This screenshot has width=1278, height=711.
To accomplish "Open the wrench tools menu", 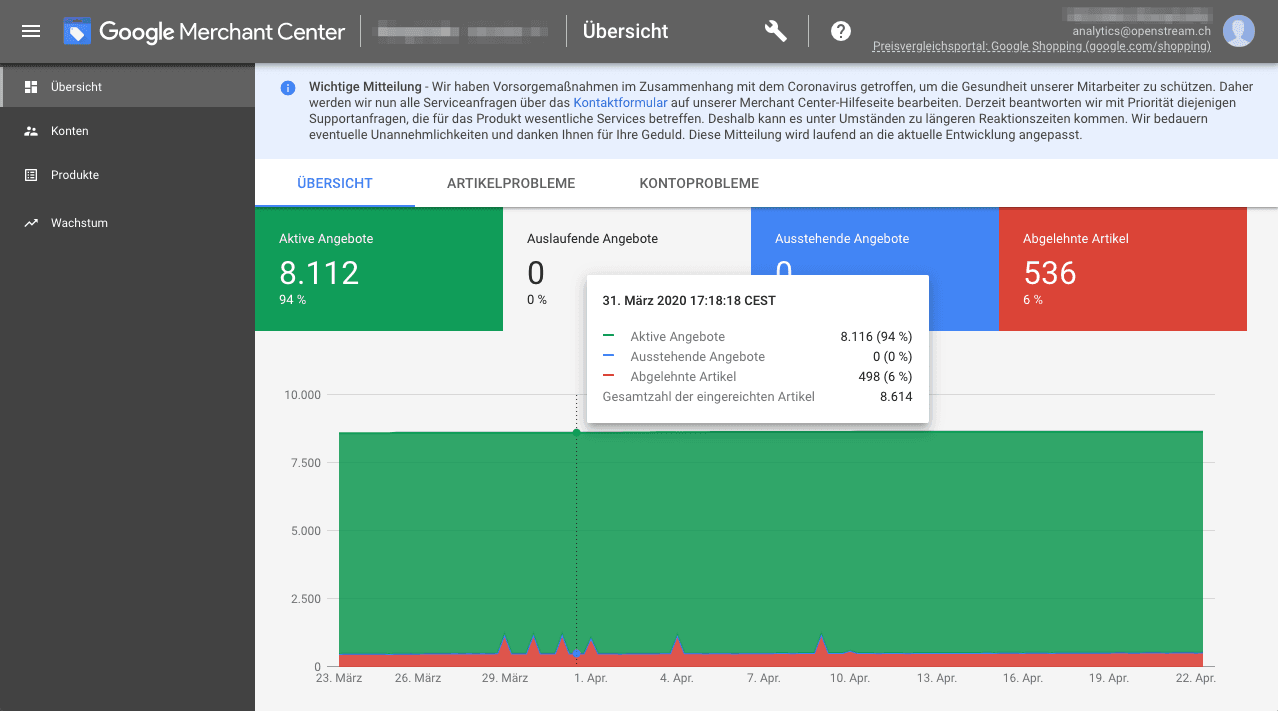I will pos(775,31).
